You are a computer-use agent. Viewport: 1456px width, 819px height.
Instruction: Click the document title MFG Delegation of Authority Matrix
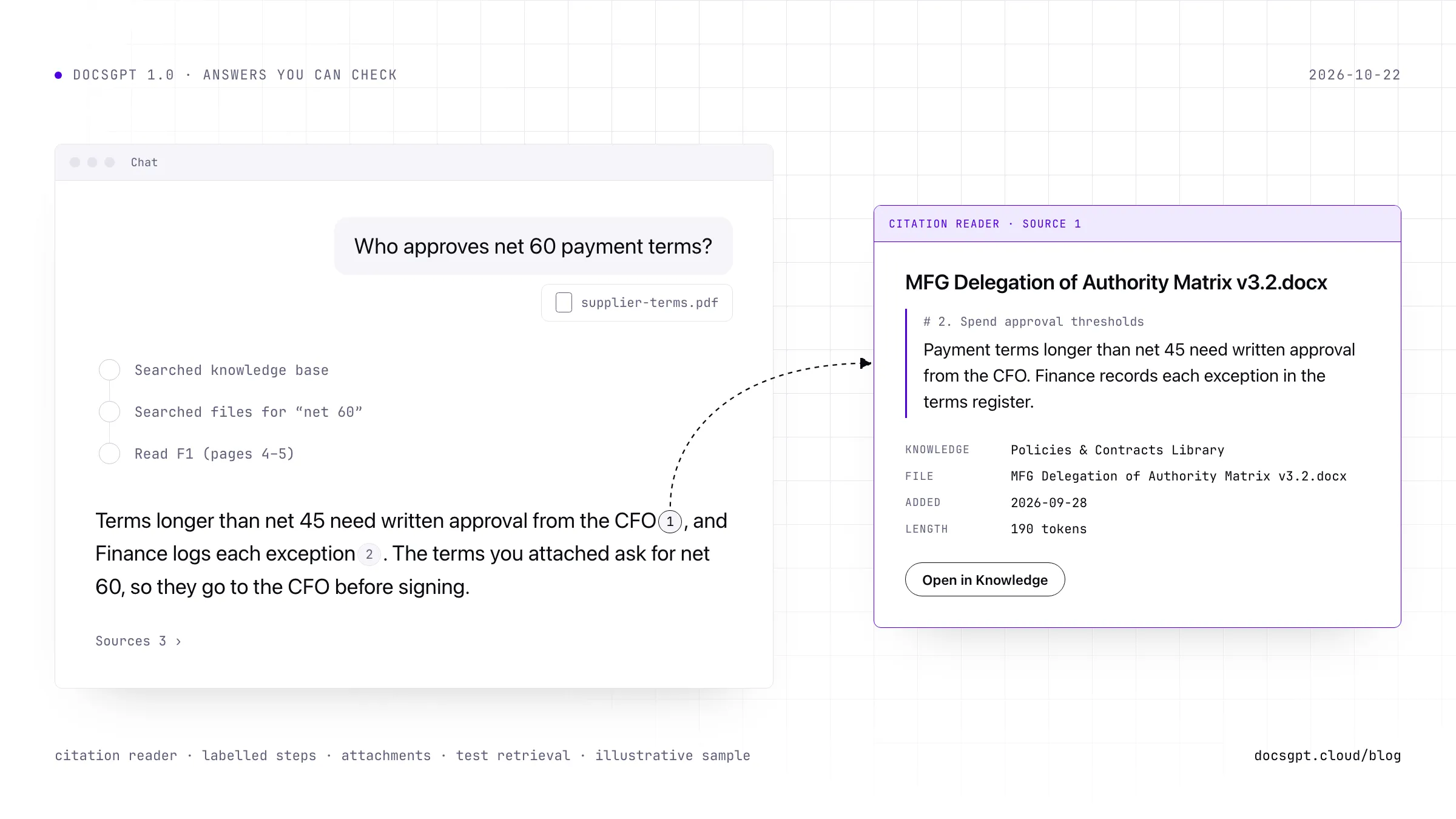pyautogui.click(x=1116, y=283)
